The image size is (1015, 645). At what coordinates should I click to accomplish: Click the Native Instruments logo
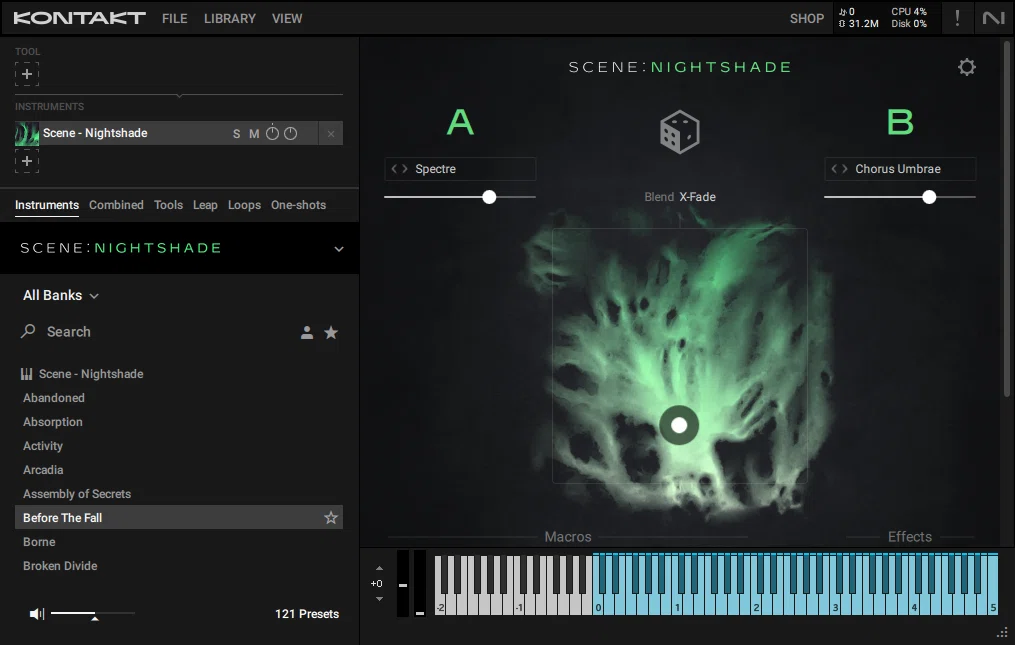pyautogui.click(x=994, y=18)
